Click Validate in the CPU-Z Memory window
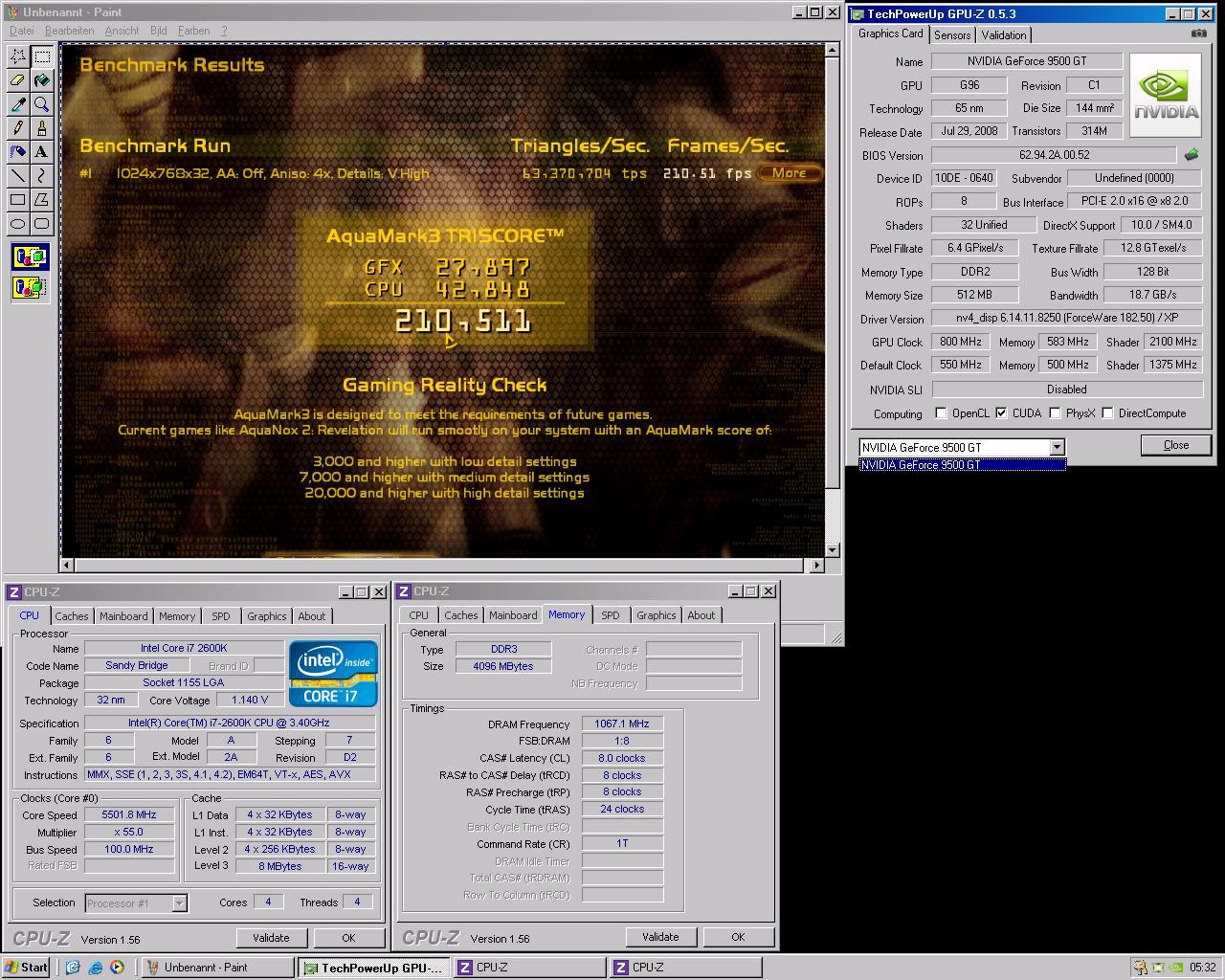The width and height of the screenshot is (1225, 980). pos(660,937)
